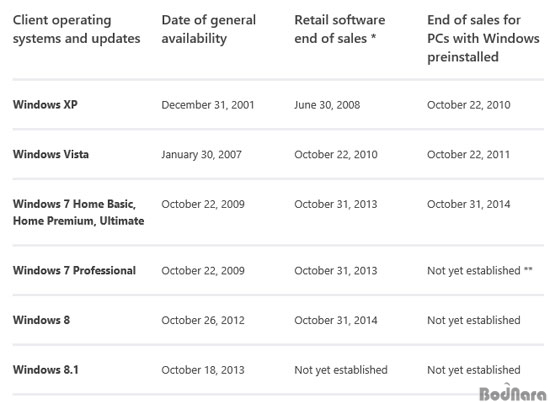Click the October 18, 2013 date cell
Screen dimensions: 550x404
(x=203, y=370)
